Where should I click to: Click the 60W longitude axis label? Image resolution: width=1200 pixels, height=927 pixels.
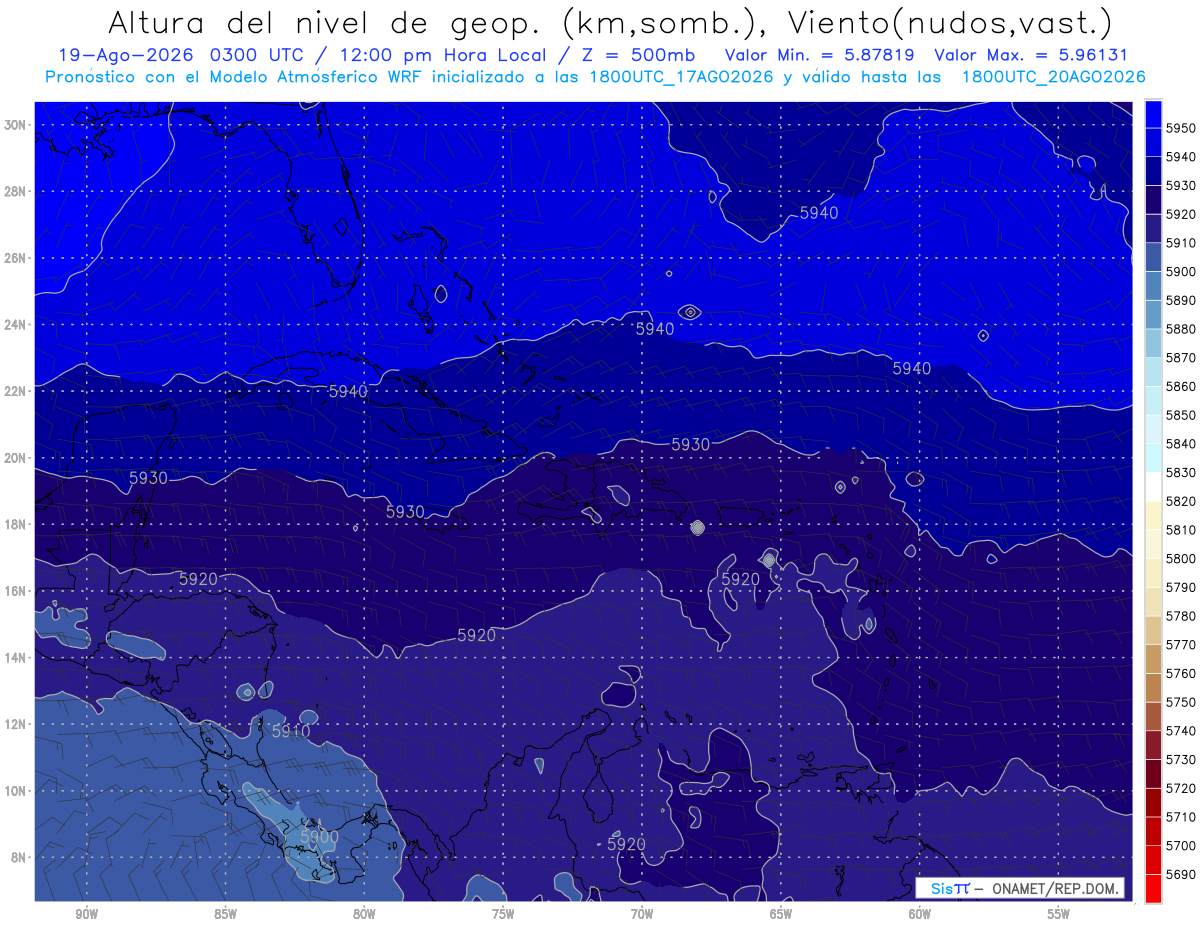pos(920,914)
